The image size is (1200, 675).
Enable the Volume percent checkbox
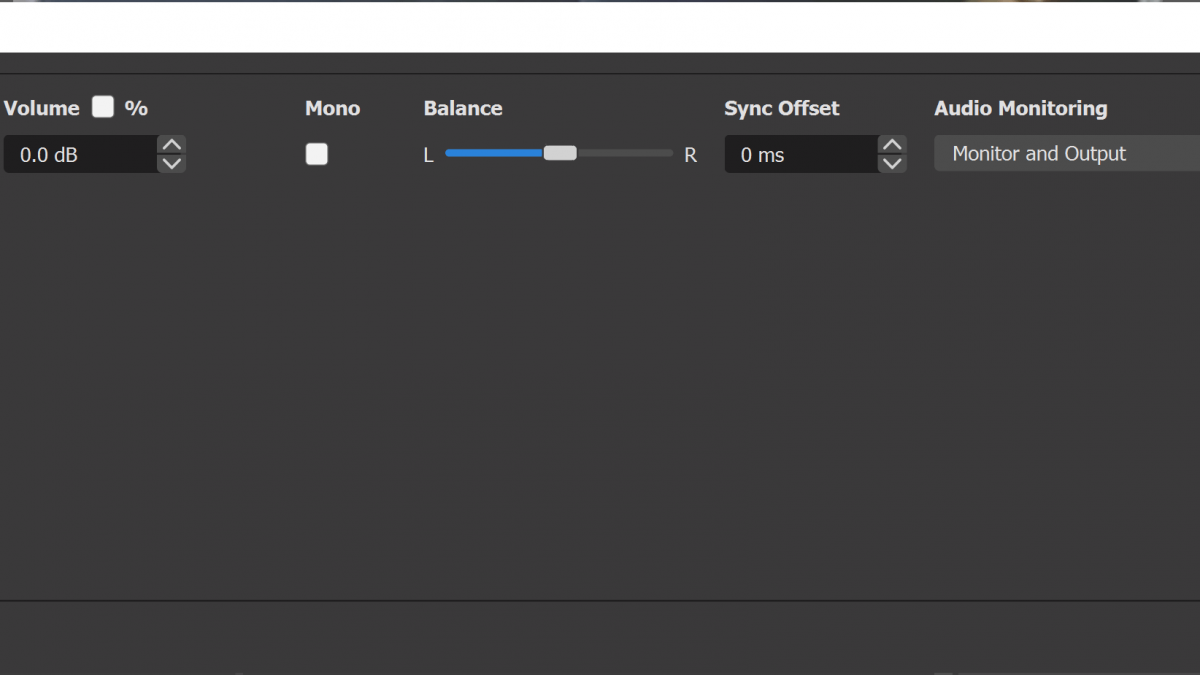tap(103, 107)
